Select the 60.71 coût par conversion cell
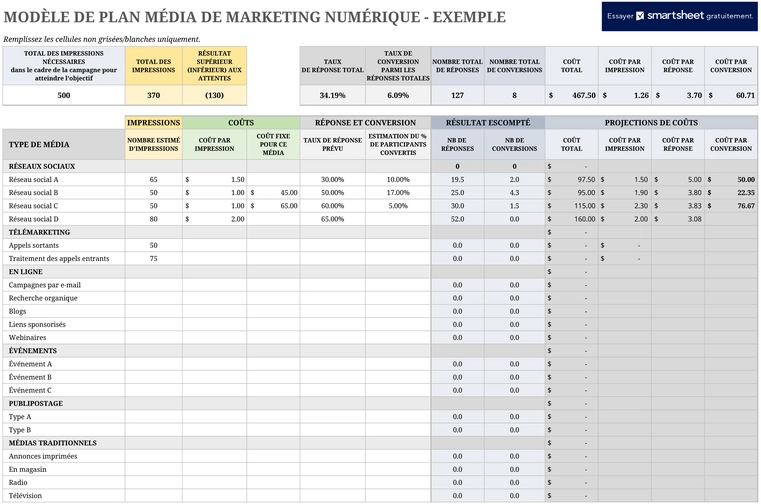This screenshot has width=761, height=504. coord(731,95)
